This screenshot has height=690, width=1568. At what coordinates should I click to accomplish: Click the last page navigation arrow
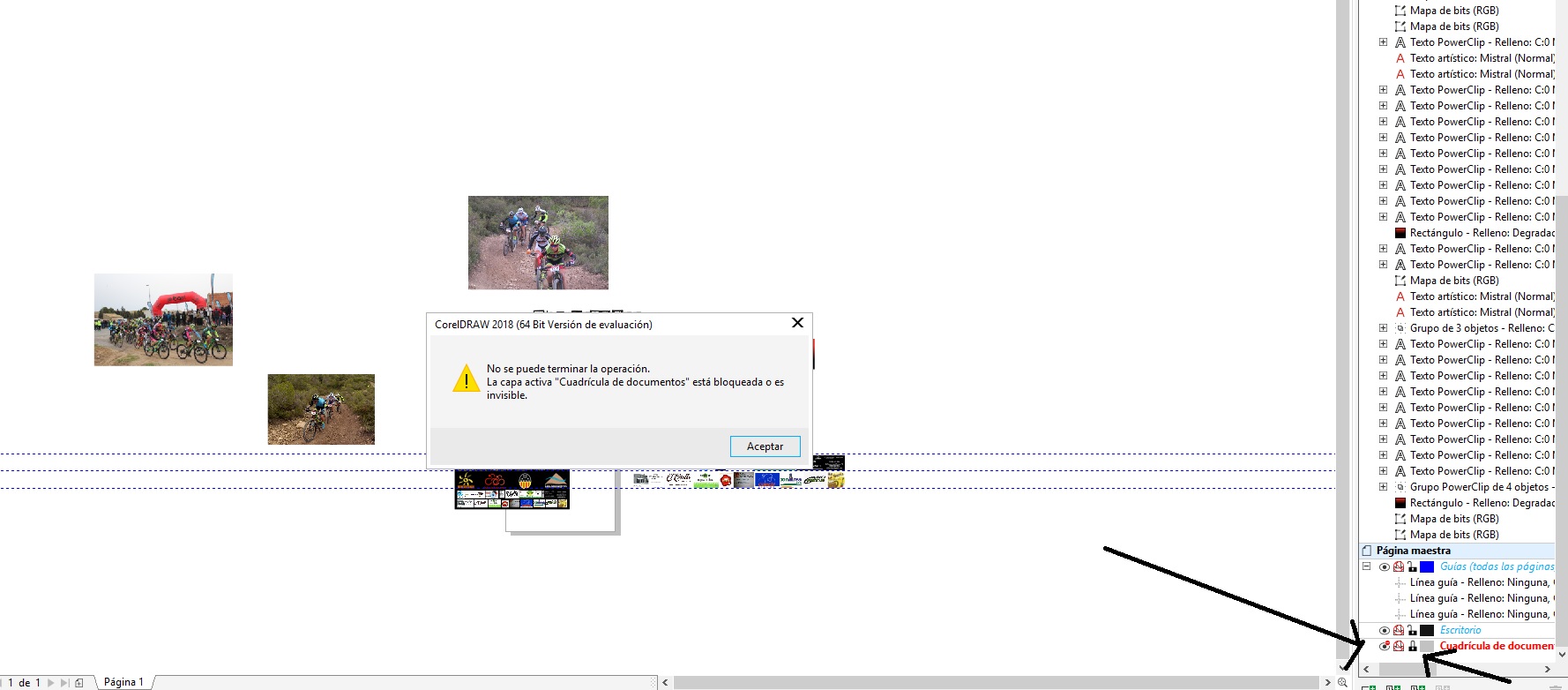click(64, 682)
